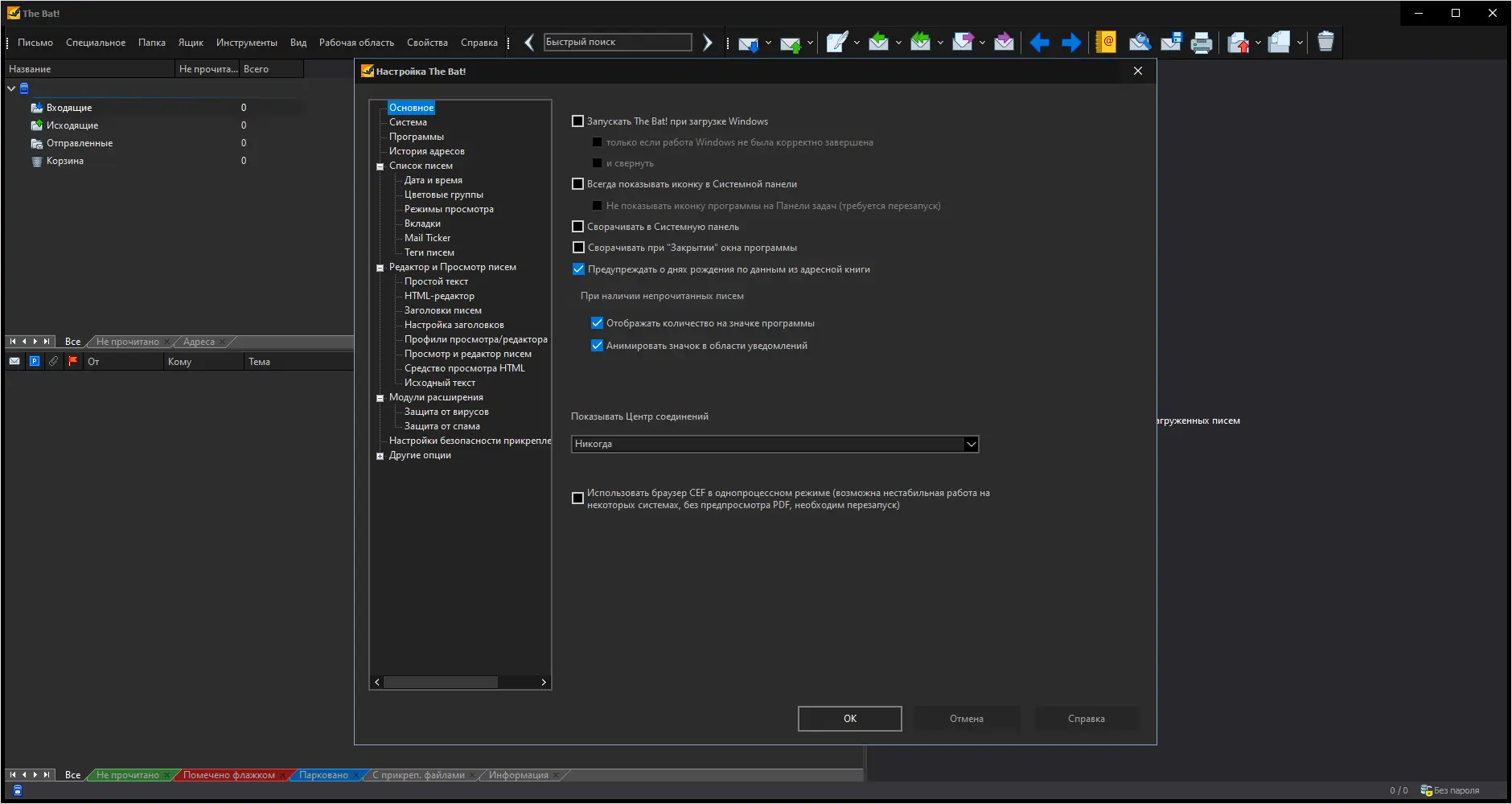The width and height of the screenshot is (1512, 804).
Task: Click the redirect message icon with purple arrow
Action: click(1005, 43)
